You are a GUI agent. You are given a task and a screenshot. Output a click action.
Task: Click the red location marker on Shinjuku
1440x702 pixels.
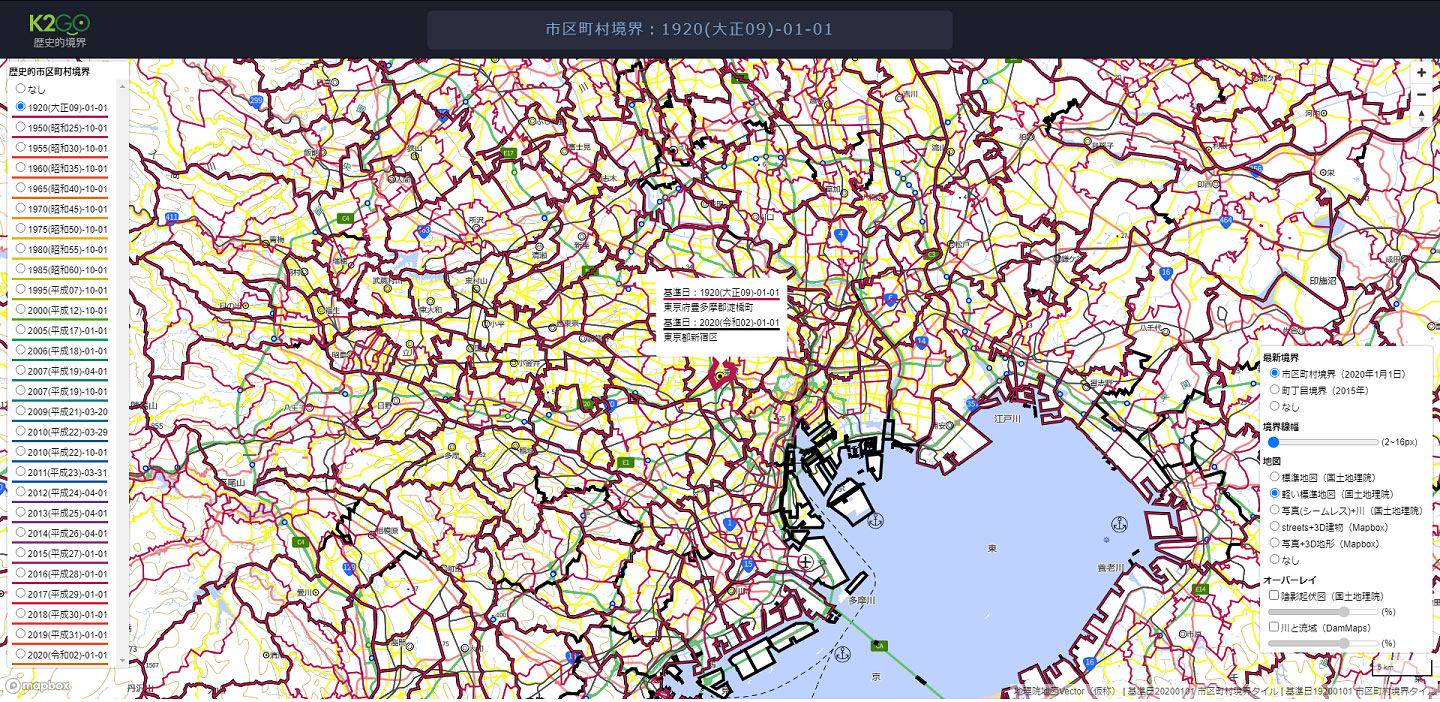(721, 374)
